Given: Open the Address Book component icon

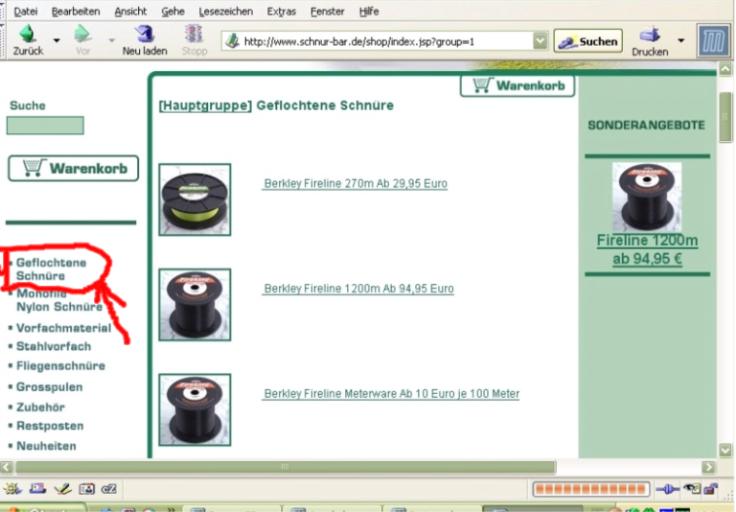Looking at the screenshot, I should click(87, 489).
